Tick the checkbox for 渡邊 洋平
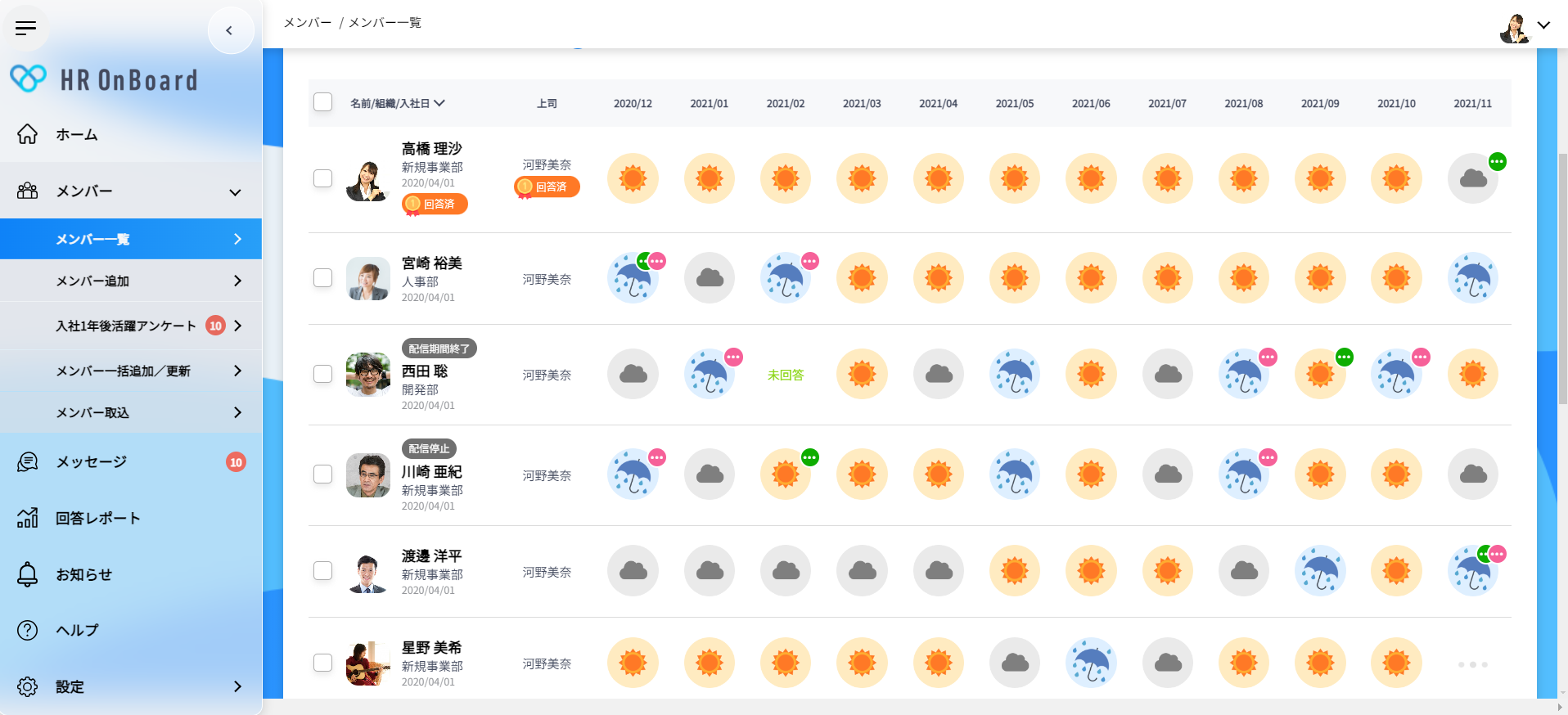The width and height of the screenshot is (1568, 715). point(323,571)
